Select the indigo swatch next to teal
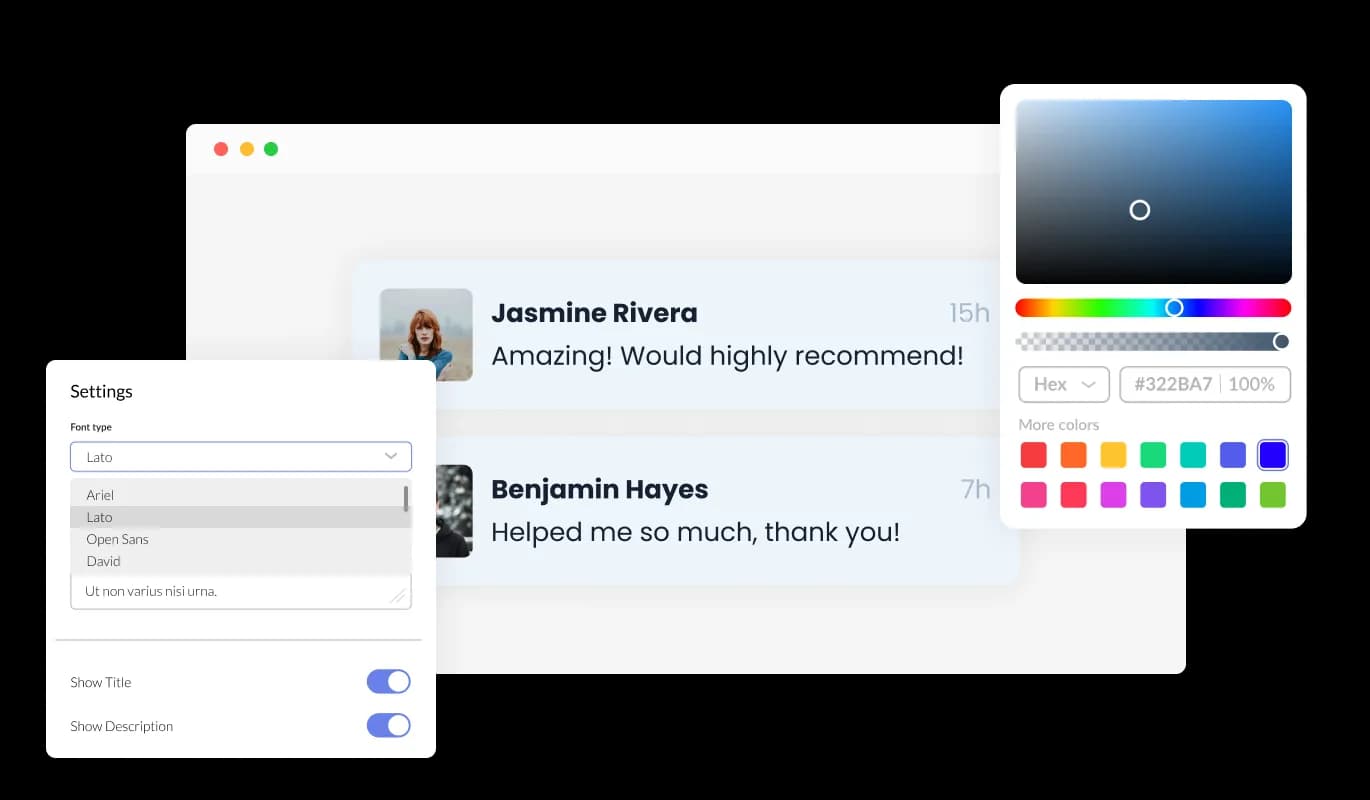Screen dimensions: 1370x800 click(1233, 455)
